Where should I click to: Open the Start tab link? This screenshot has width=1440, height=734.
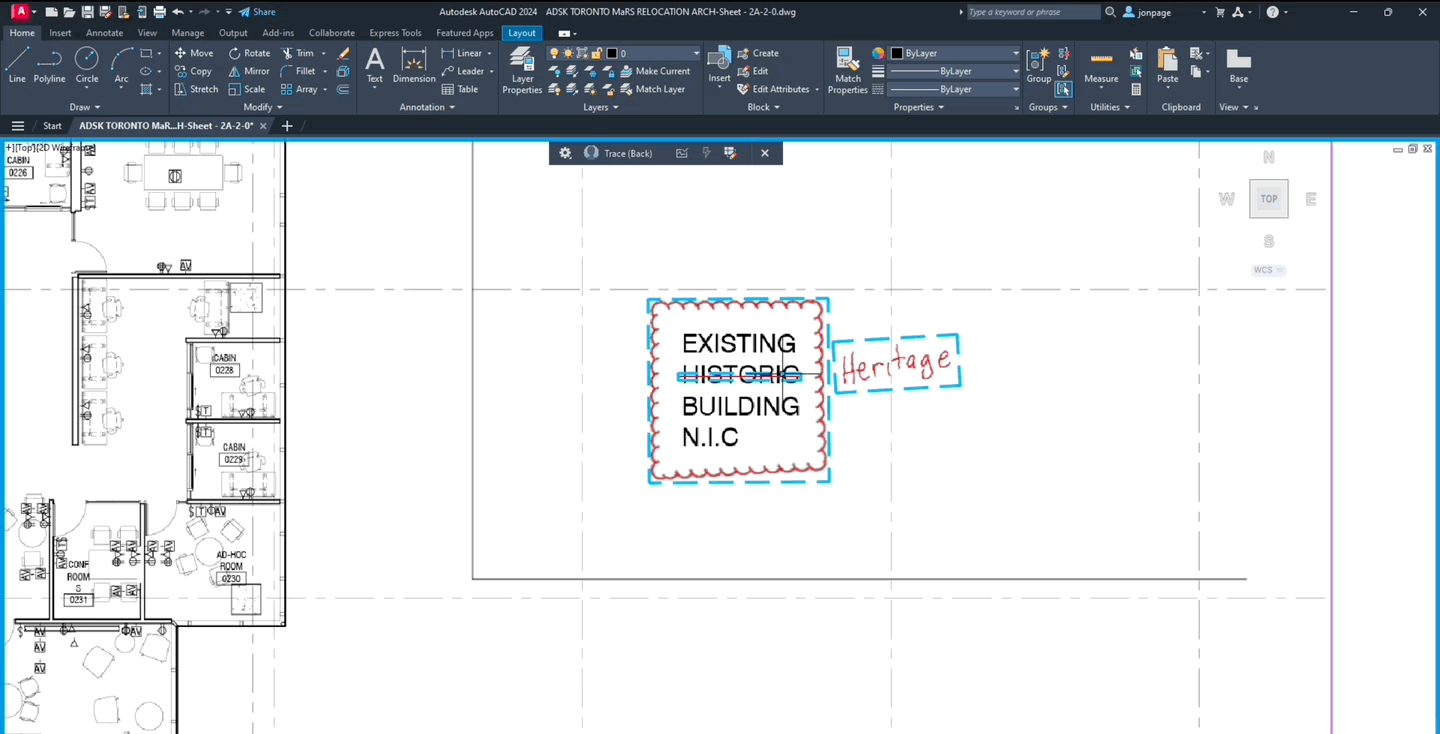[51, 125]
